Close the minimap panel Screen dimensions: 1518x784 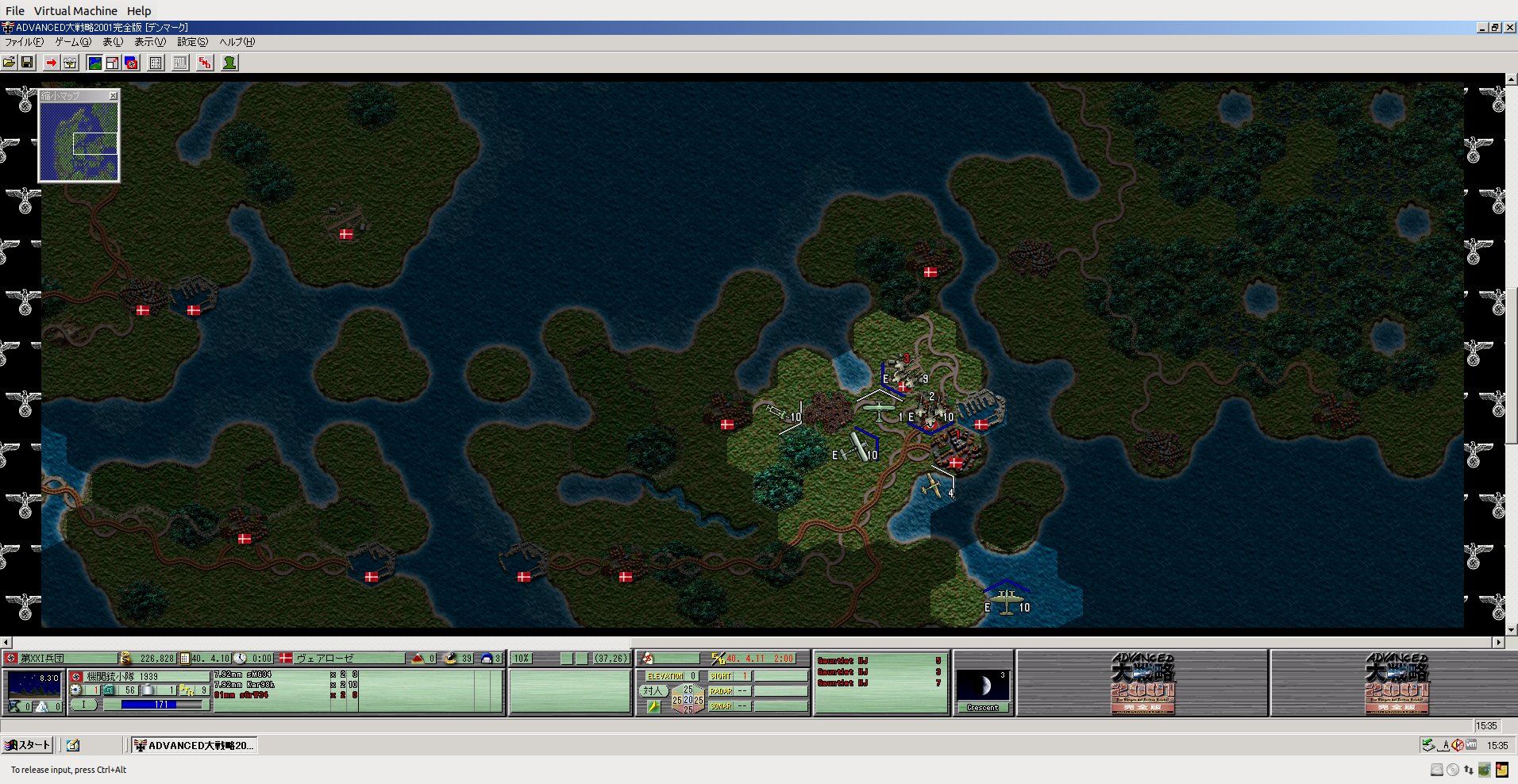(113, 96)
